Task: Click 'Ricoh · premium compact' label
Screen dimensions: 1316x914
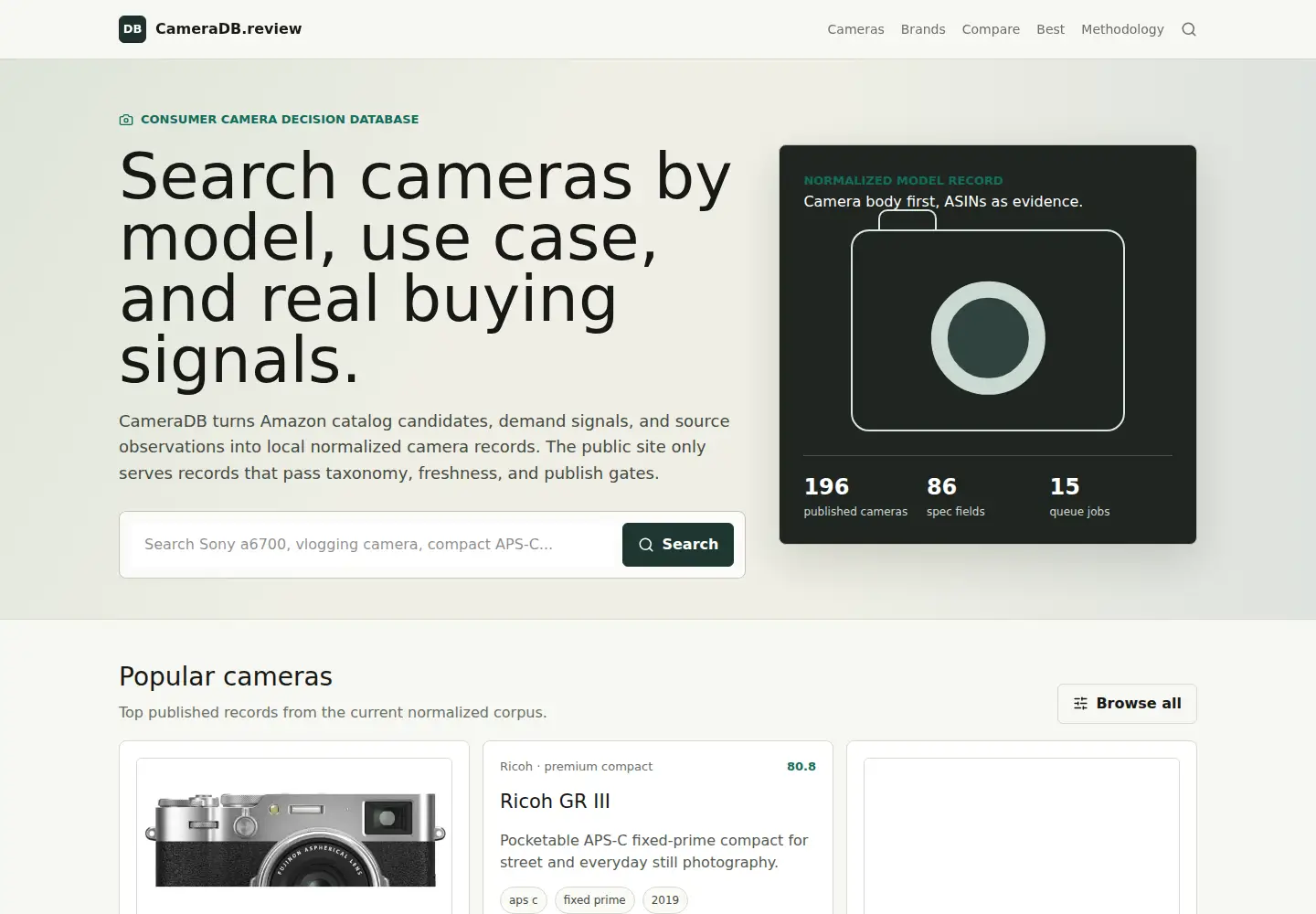Action: [x=576, y=767]
